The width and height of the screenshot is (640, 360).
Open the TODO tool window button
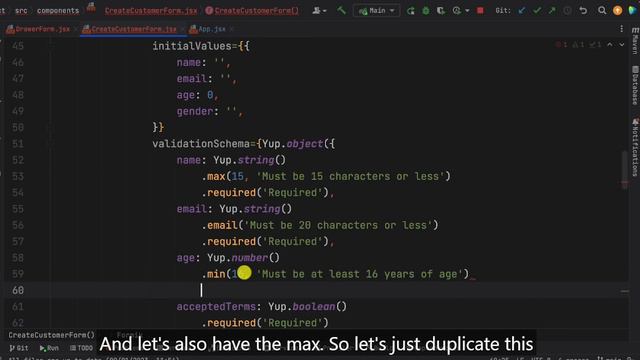tap(81, 348)
